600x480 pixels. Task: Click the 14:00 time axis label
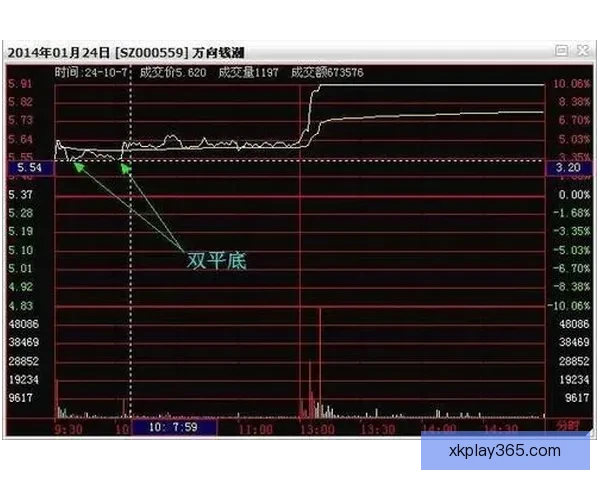pos(439,429)
